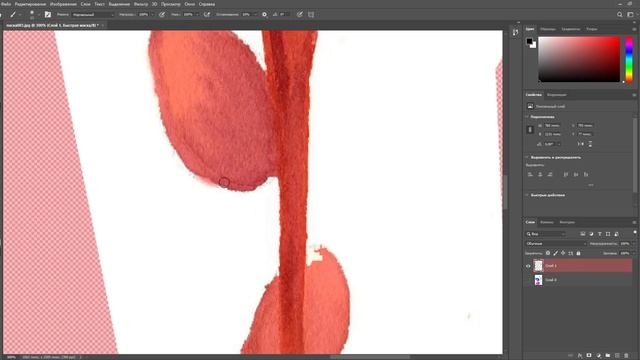Open the Brush tool preset icon

coord(13,14)
